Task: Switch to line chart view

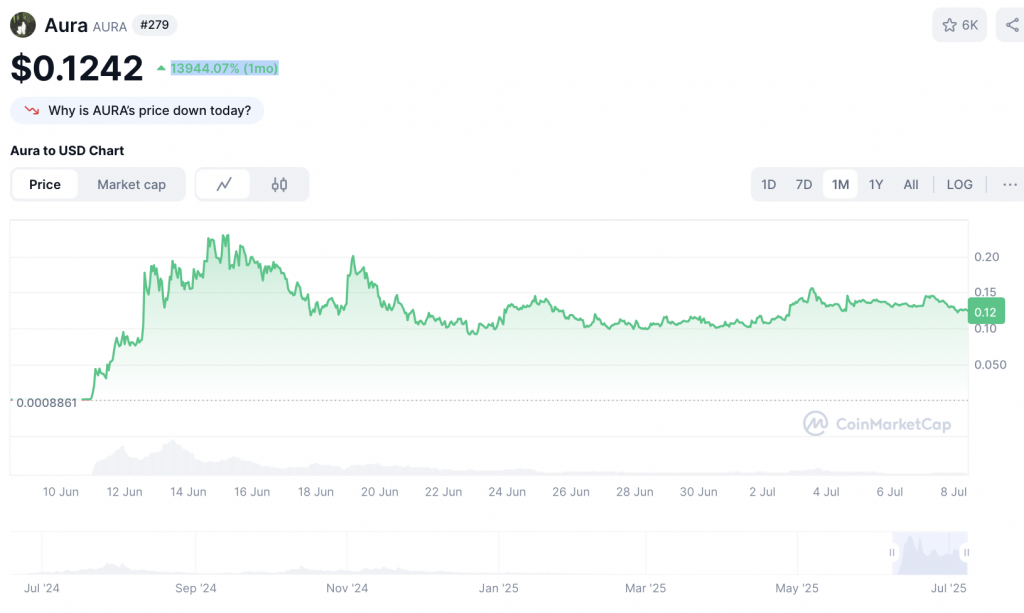Action: pyautogui.click(x=224, y=185)
